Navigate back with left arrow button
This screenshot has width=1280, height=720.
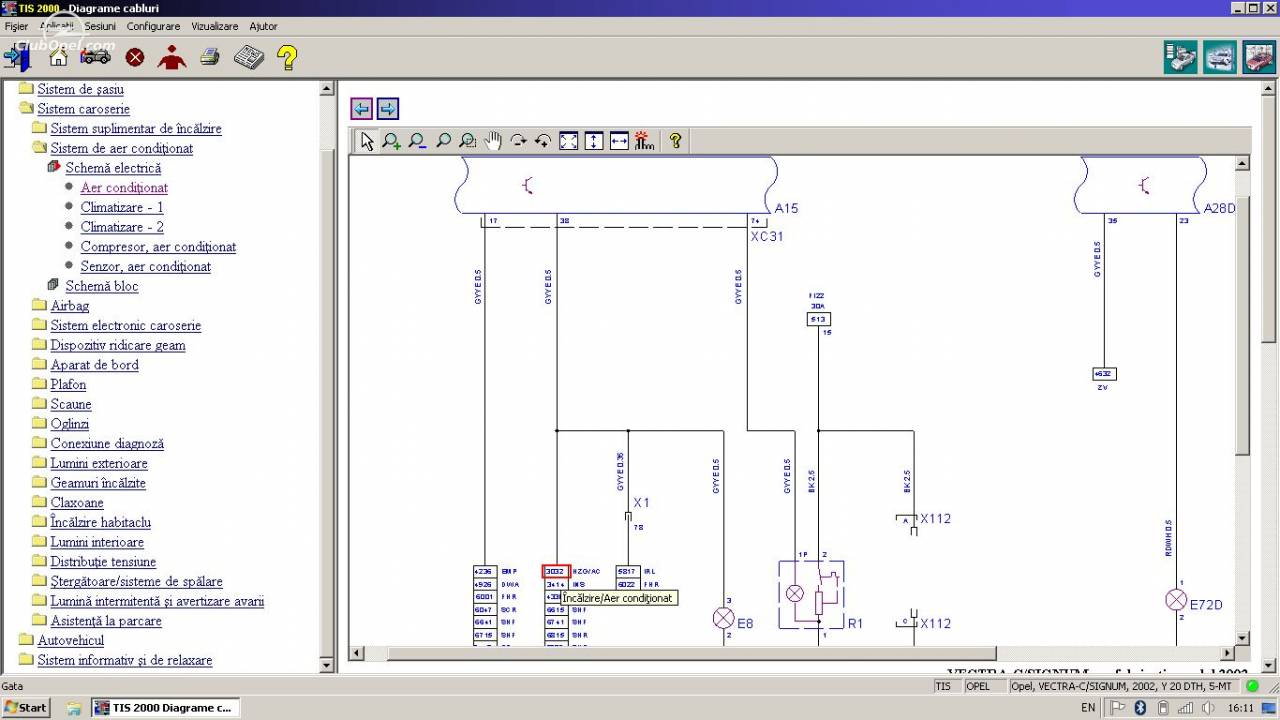coord(362,108)
